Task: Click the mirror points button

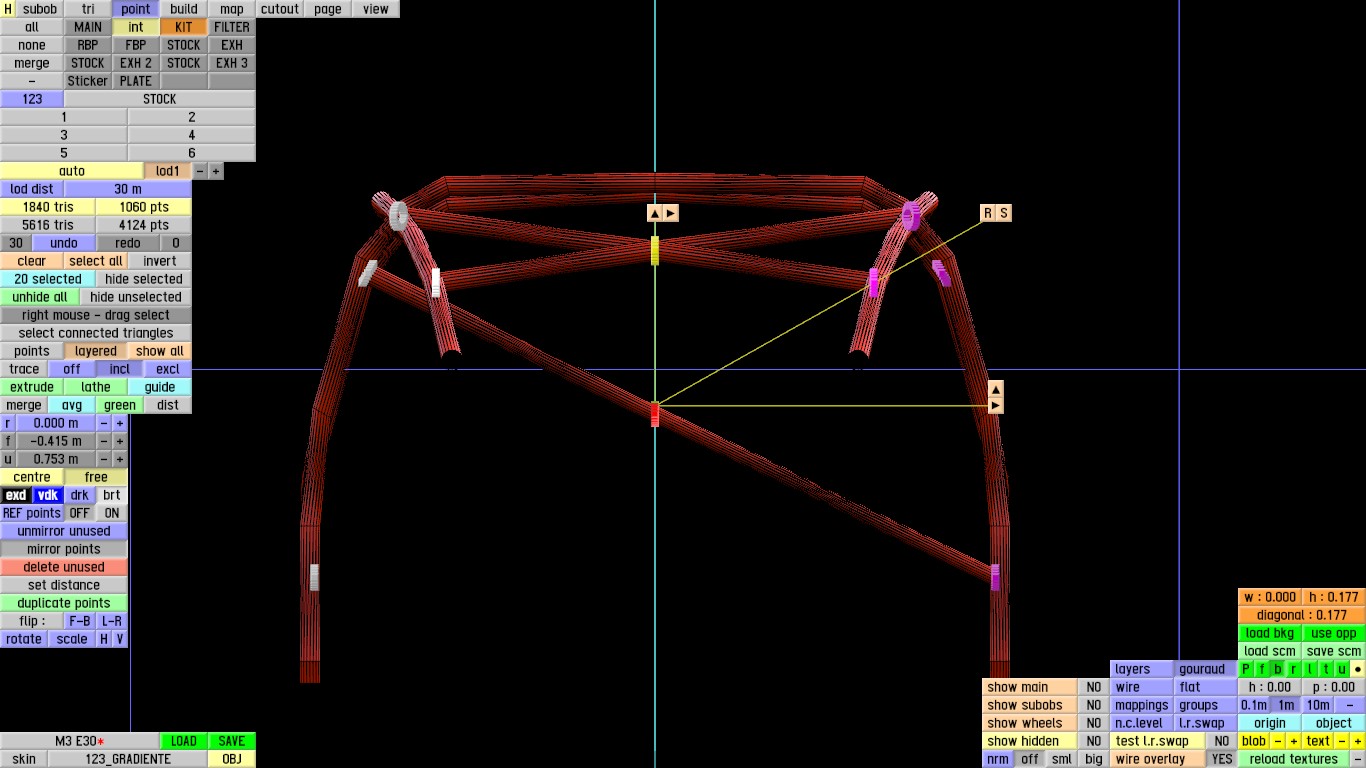Action: coord(64,549)
